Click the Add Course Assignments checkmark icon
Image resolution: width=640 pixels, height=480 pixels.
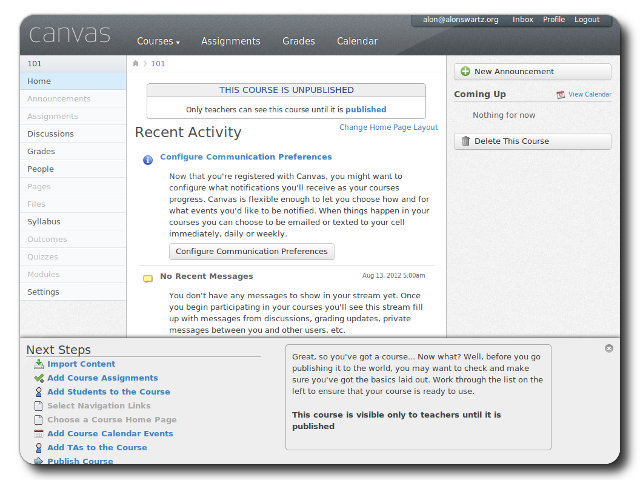tap(38, 378)
